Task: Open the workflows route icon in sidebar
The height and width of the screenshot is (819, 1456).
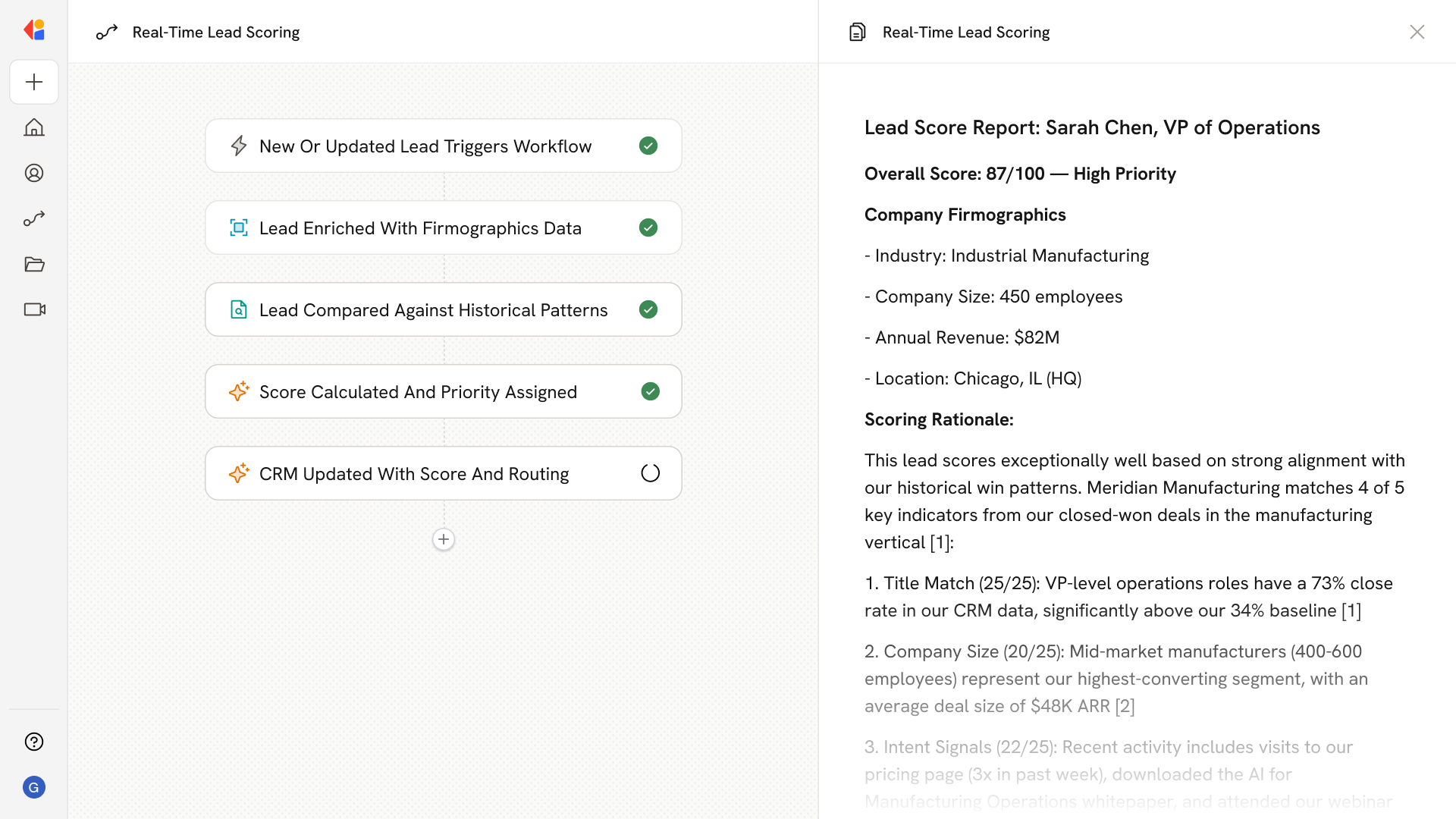Action: tap(34, 218)
